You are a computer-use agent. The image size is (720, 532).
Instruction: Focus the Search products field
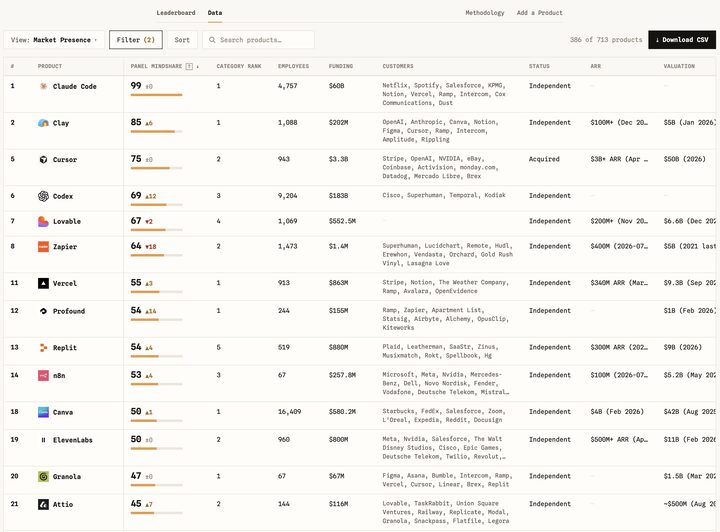point(259,40)
